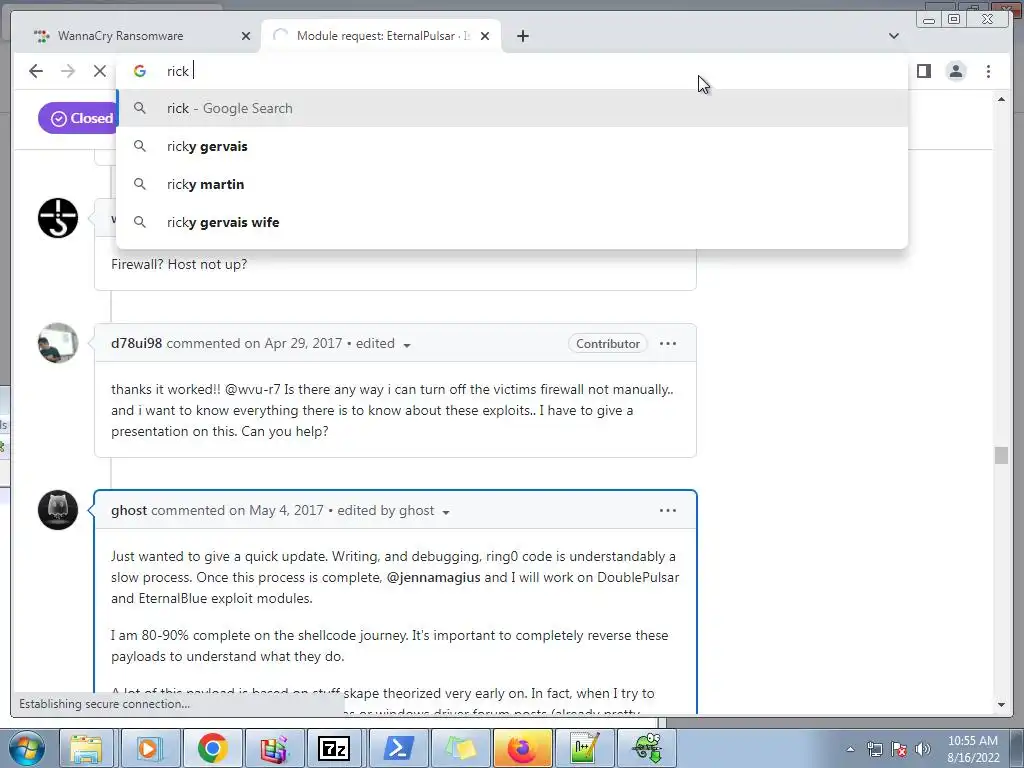Close the Module request: EternalPulsar tab
This screenshot has height=768, width=1024.
(485, 36)
